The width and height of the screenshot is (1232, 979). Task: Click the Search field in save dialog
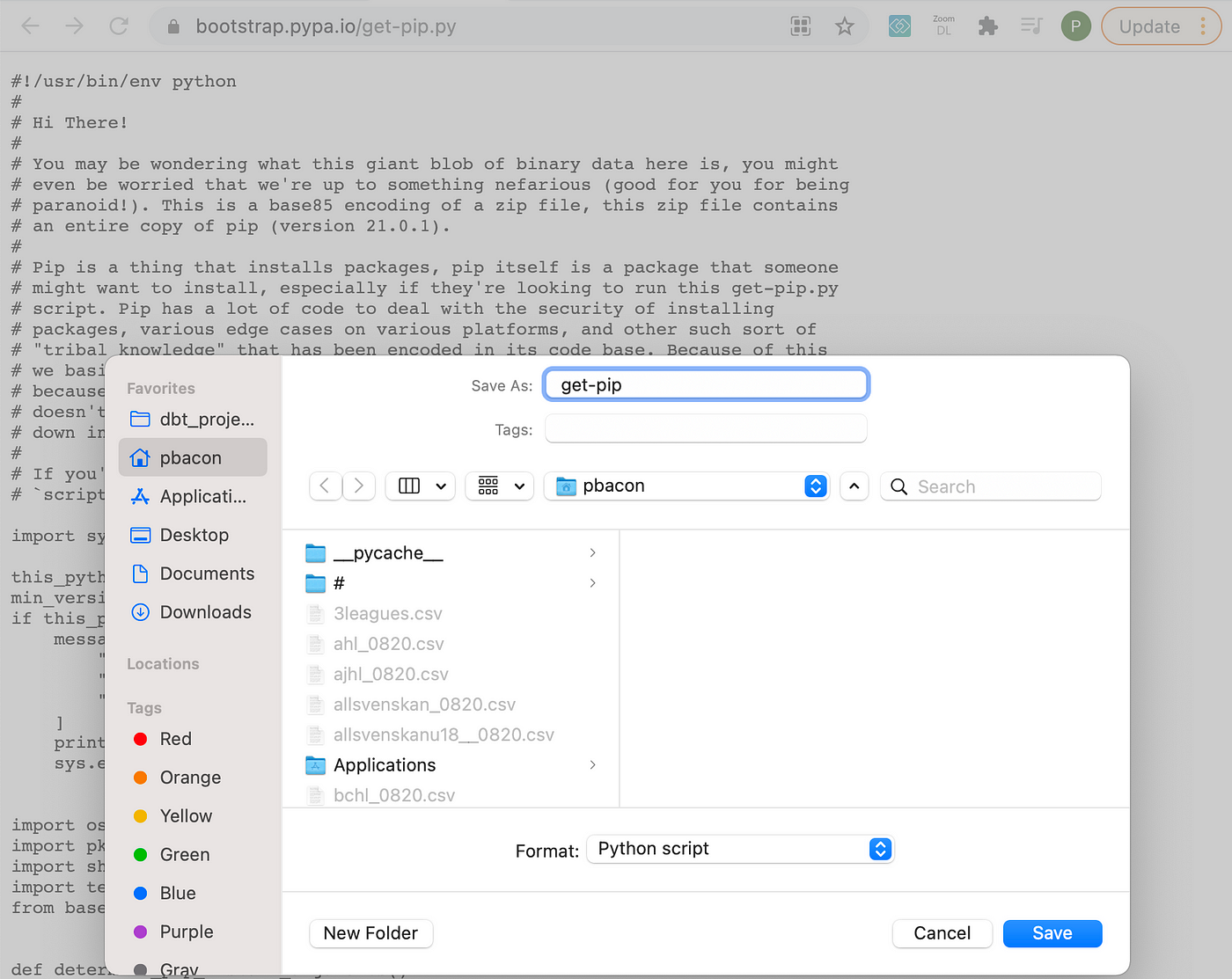tap(990, 486)
